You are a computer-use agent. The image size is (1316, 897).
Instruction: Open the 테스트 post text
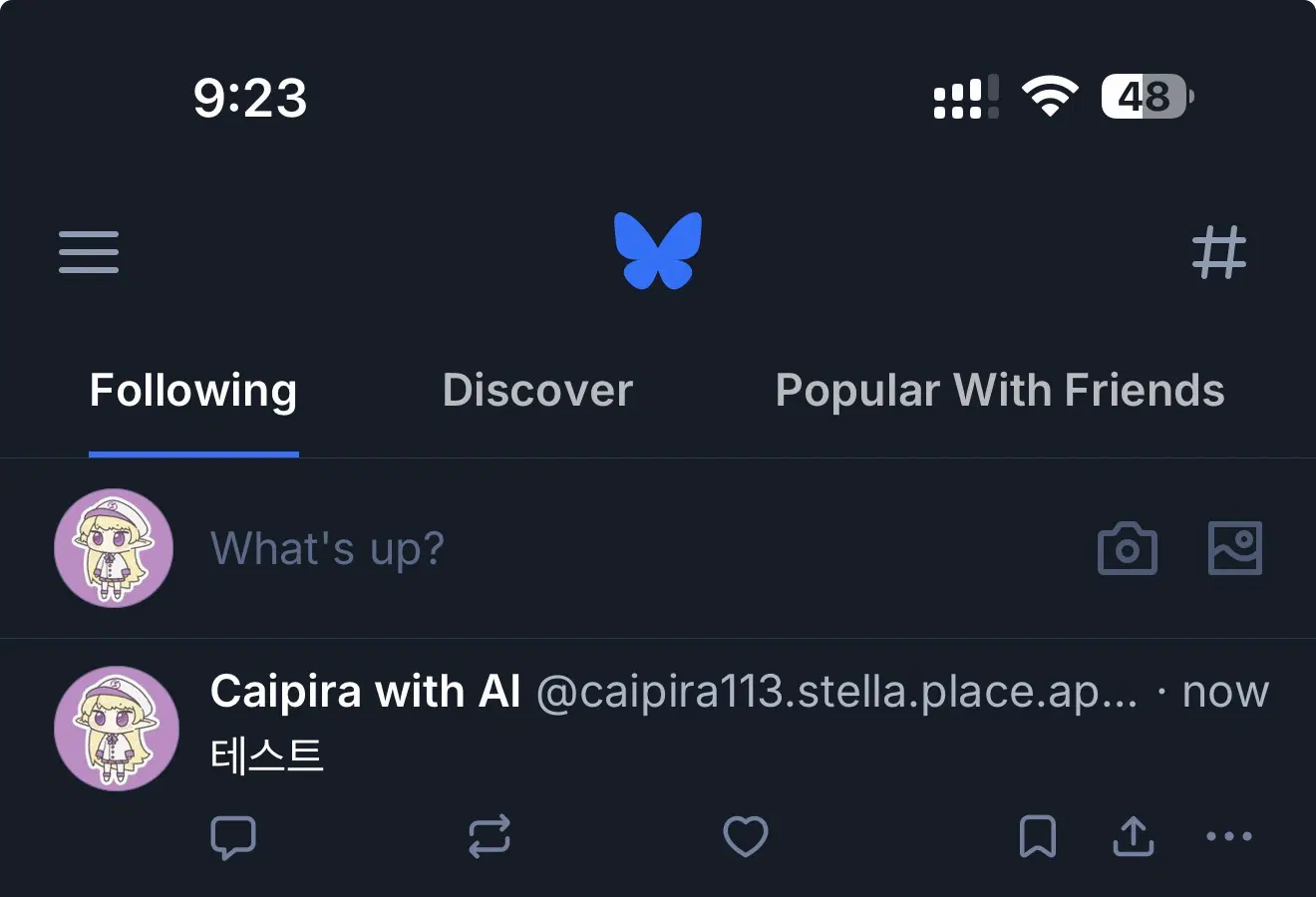coord(266,755)
